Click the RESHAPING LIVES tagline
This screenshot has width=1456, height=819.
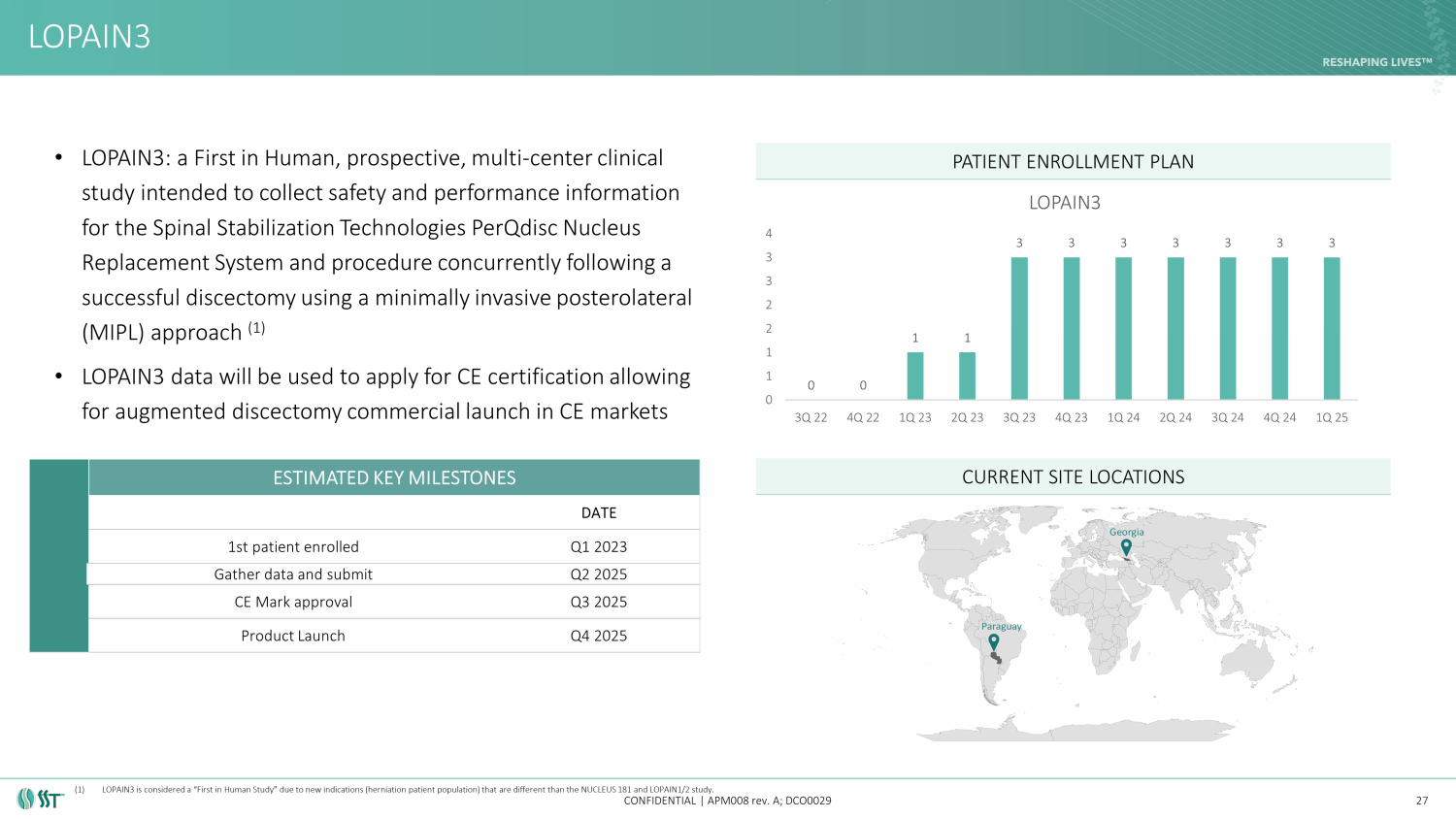click(1376, 62)
